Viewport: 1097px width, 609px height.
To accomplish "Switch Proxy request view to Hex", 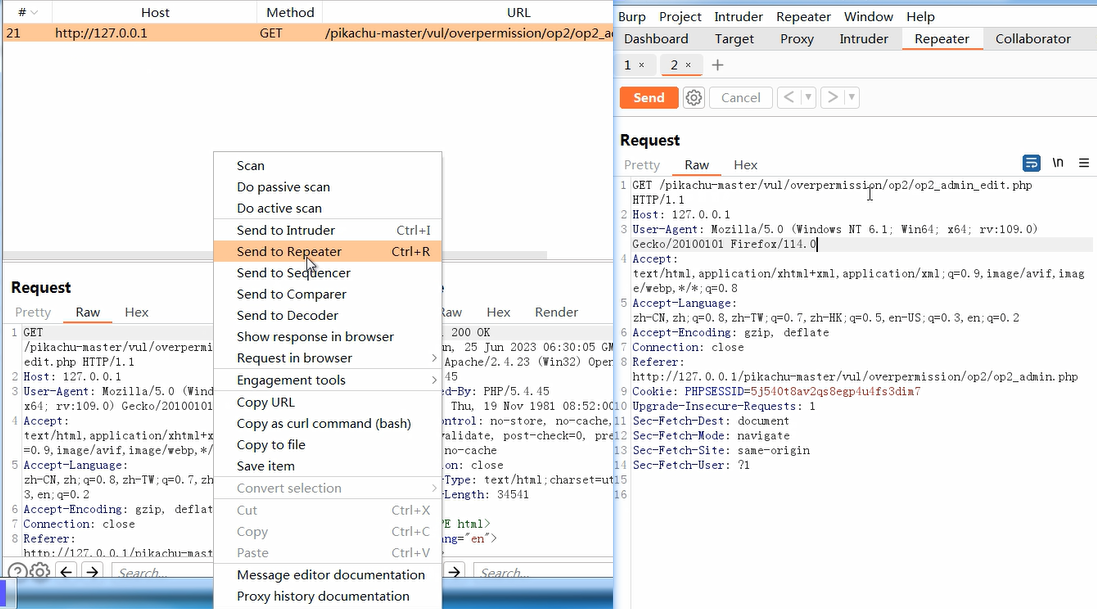I will click(x=136, y=312).
